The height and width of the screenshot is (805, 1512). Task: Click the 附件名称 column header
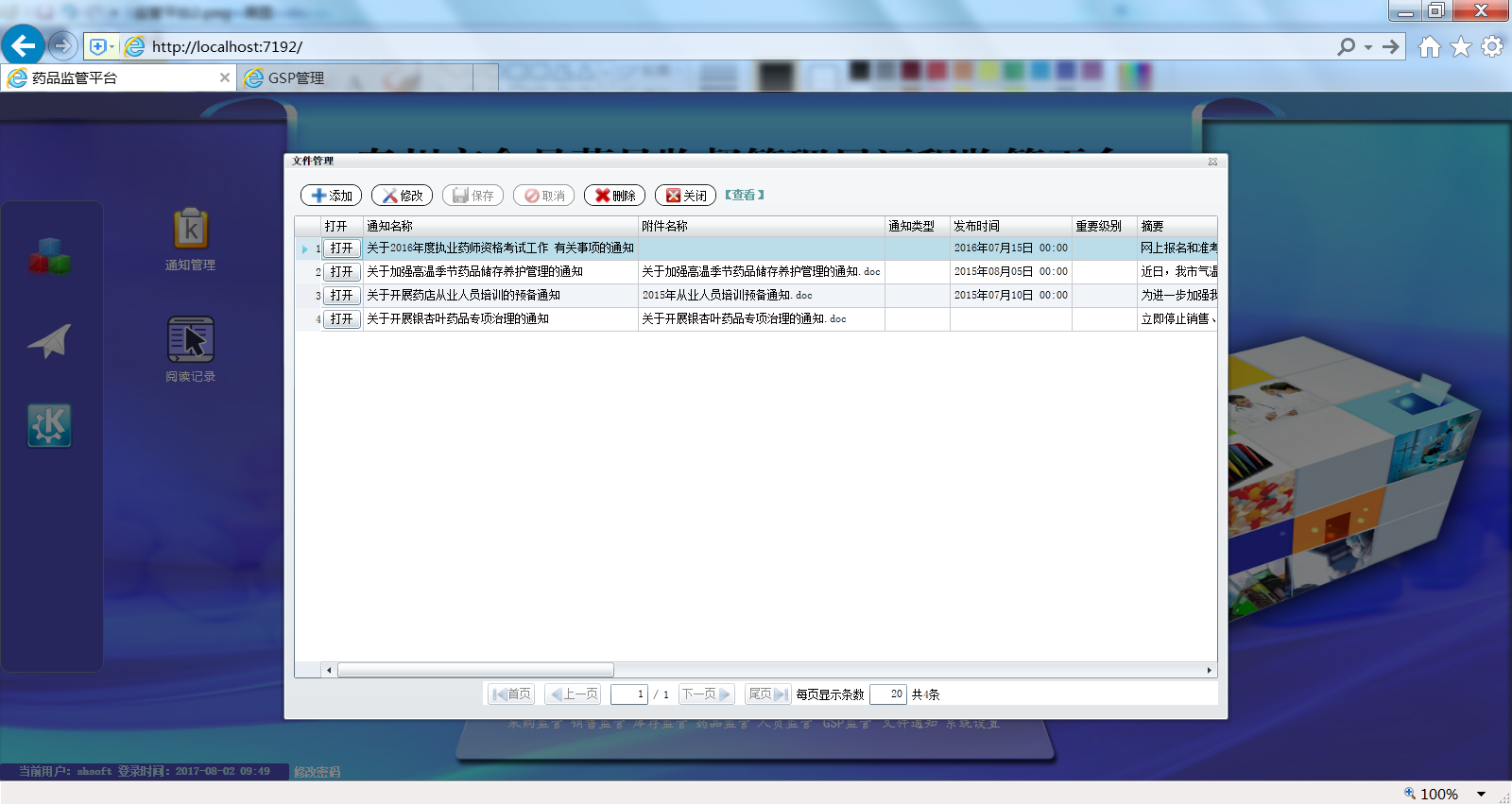(x=762, y=227)
